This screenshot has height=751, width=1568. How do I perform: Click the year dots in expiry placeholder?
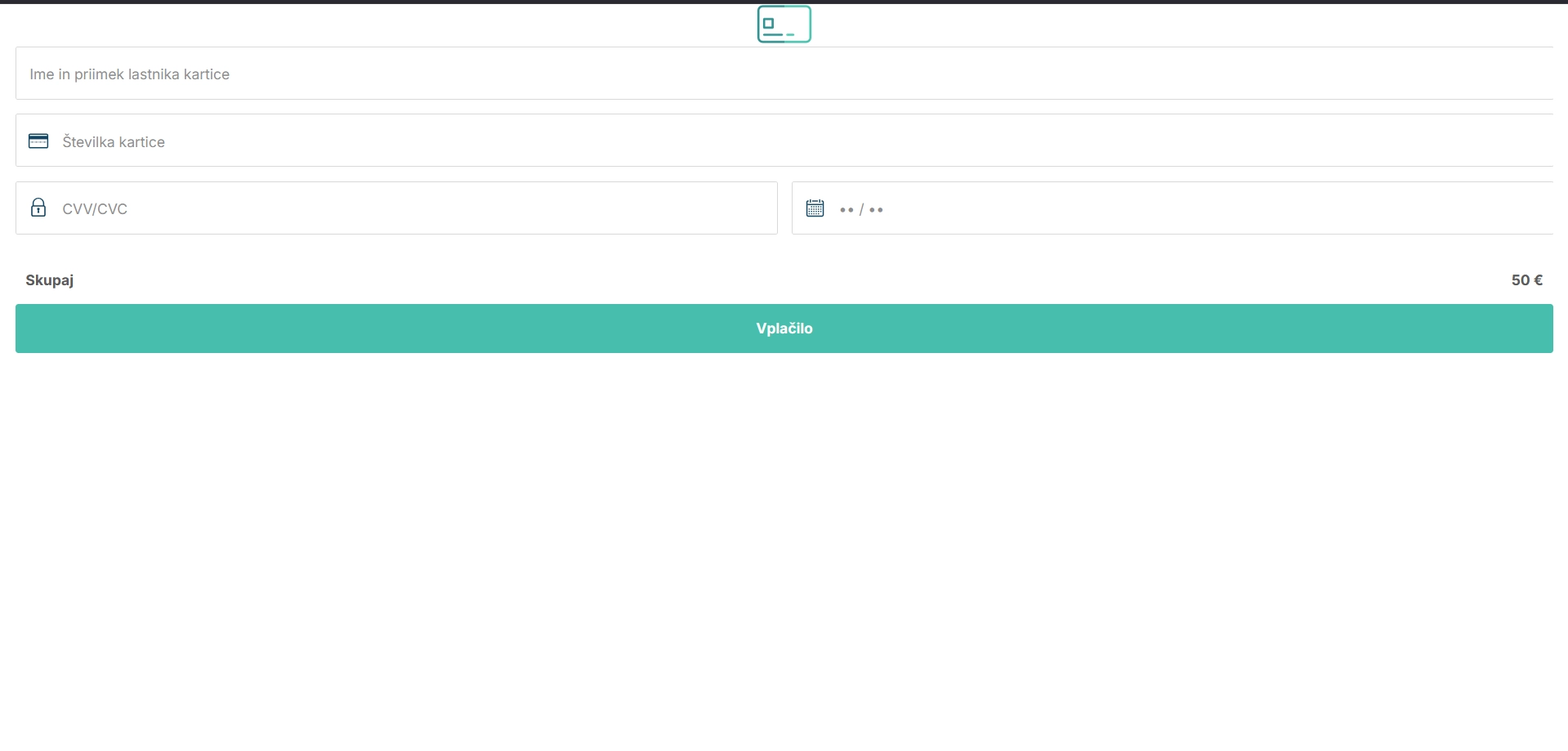pos(876,210)
